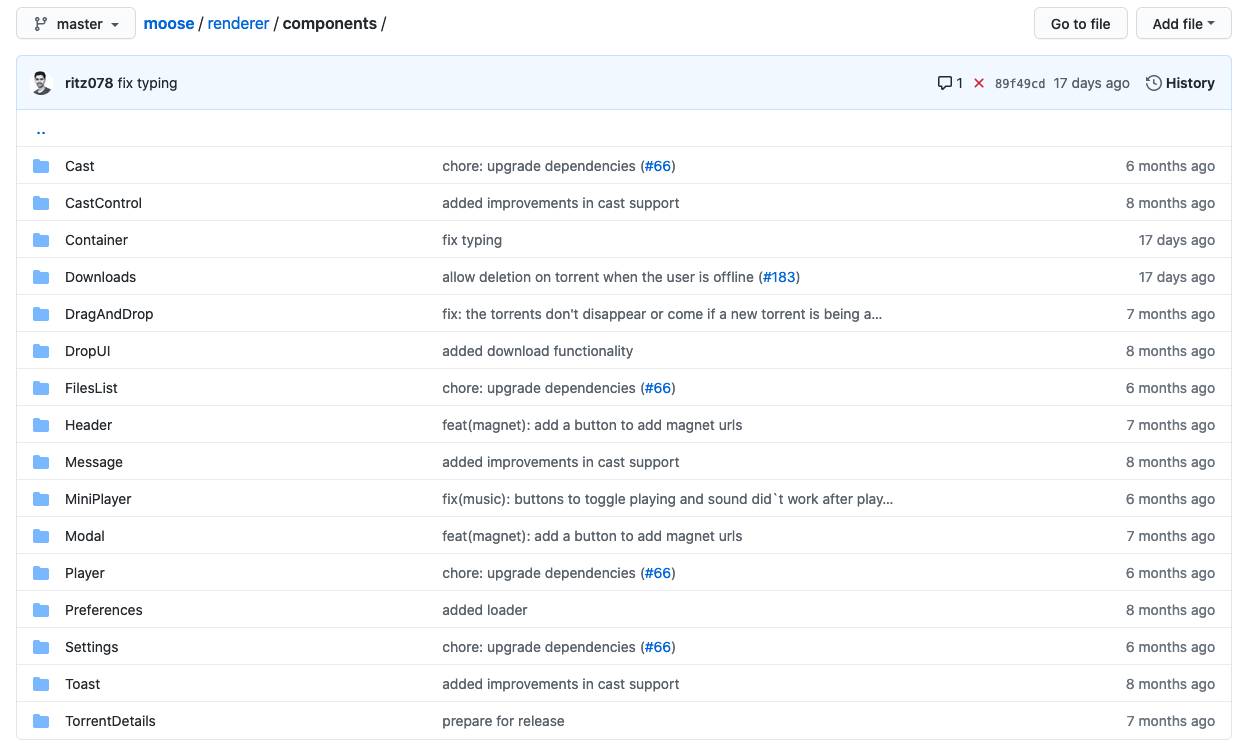Viewport: 1250px width, 749px height.
Task: Click ritz078's avatar image
Action: pyautogui.click(x=41, y=83)
